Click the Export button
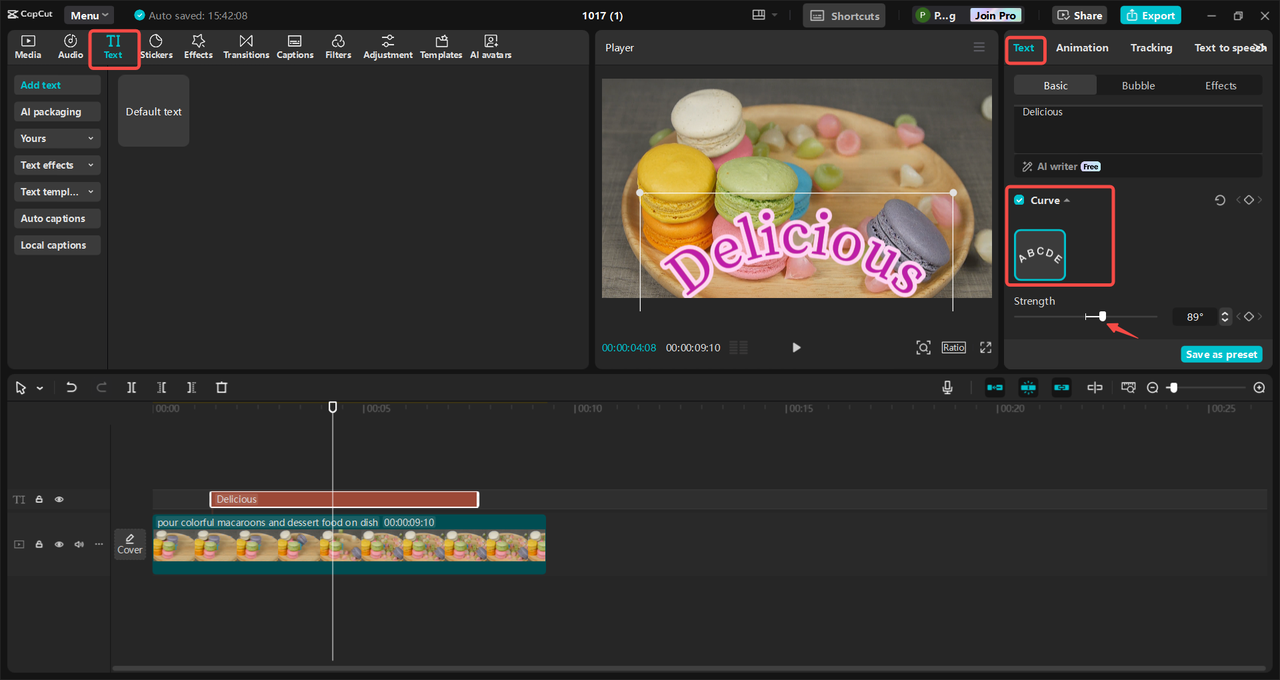1280x680 pixels. 1150,15
